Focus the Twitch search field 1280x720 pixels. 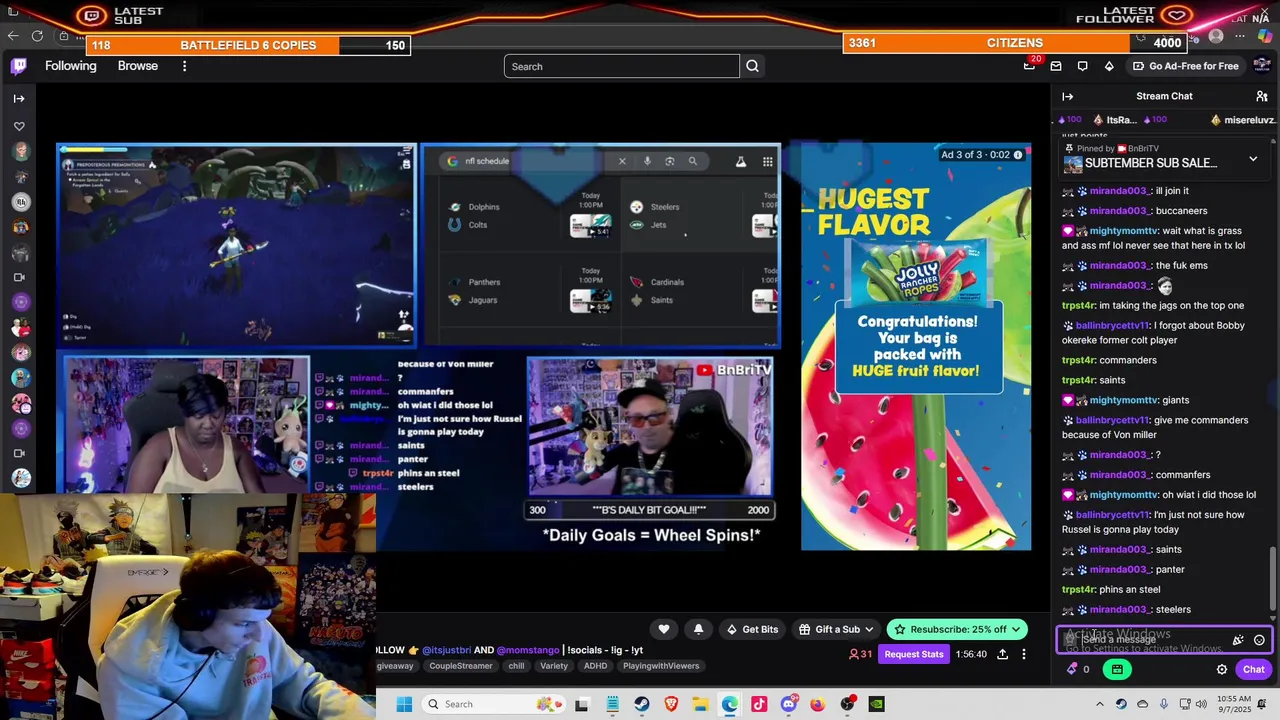621,66
